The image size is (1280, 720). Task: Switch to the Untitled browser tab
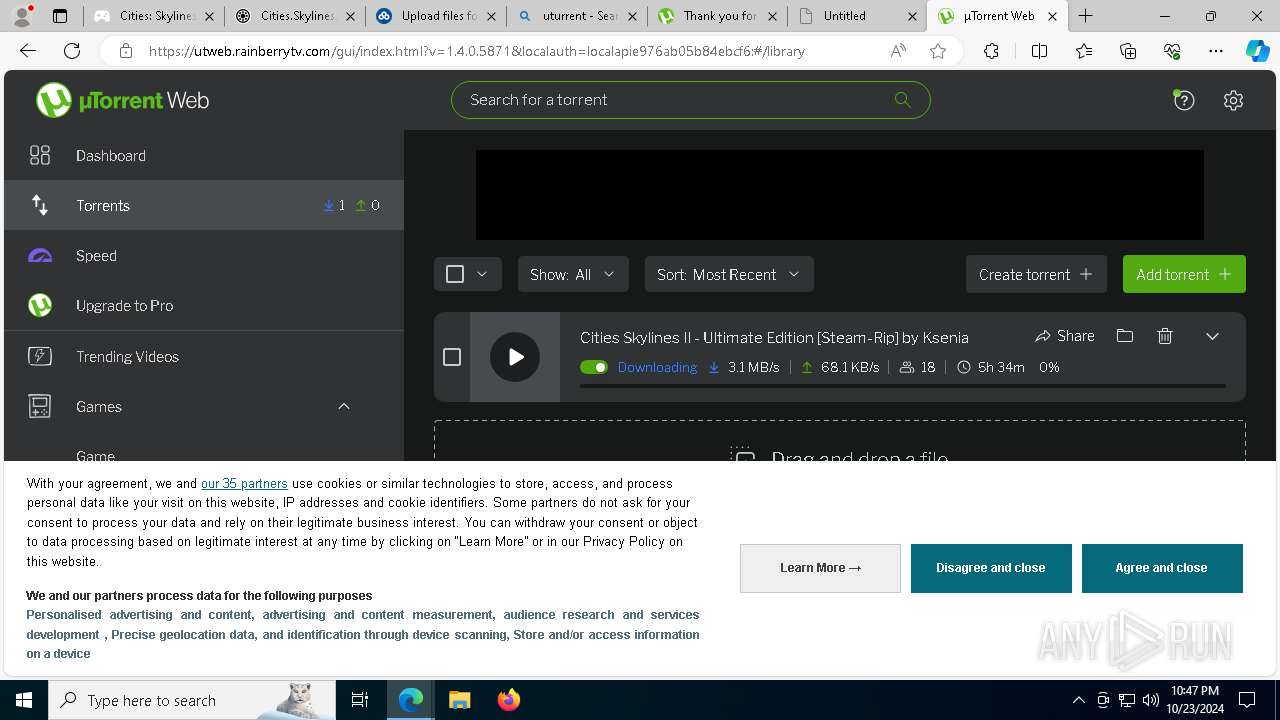858,16
